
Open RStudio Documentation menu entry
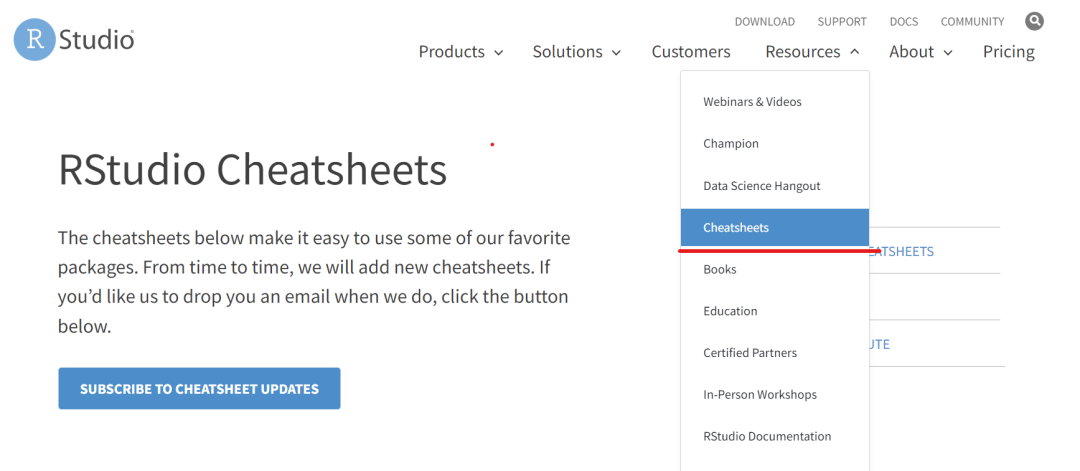point(767,437)
